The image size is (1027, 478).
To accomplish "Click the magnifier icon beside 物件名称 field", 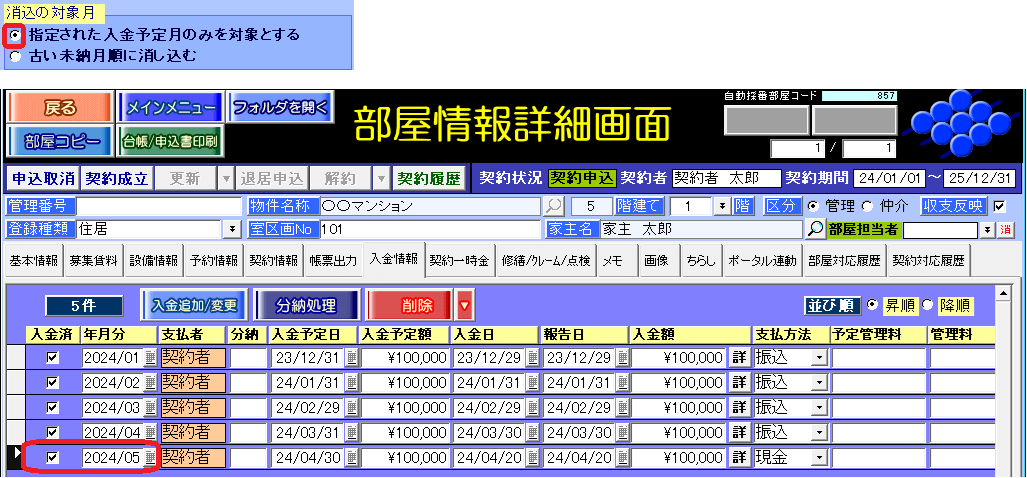I will (553, 206).
